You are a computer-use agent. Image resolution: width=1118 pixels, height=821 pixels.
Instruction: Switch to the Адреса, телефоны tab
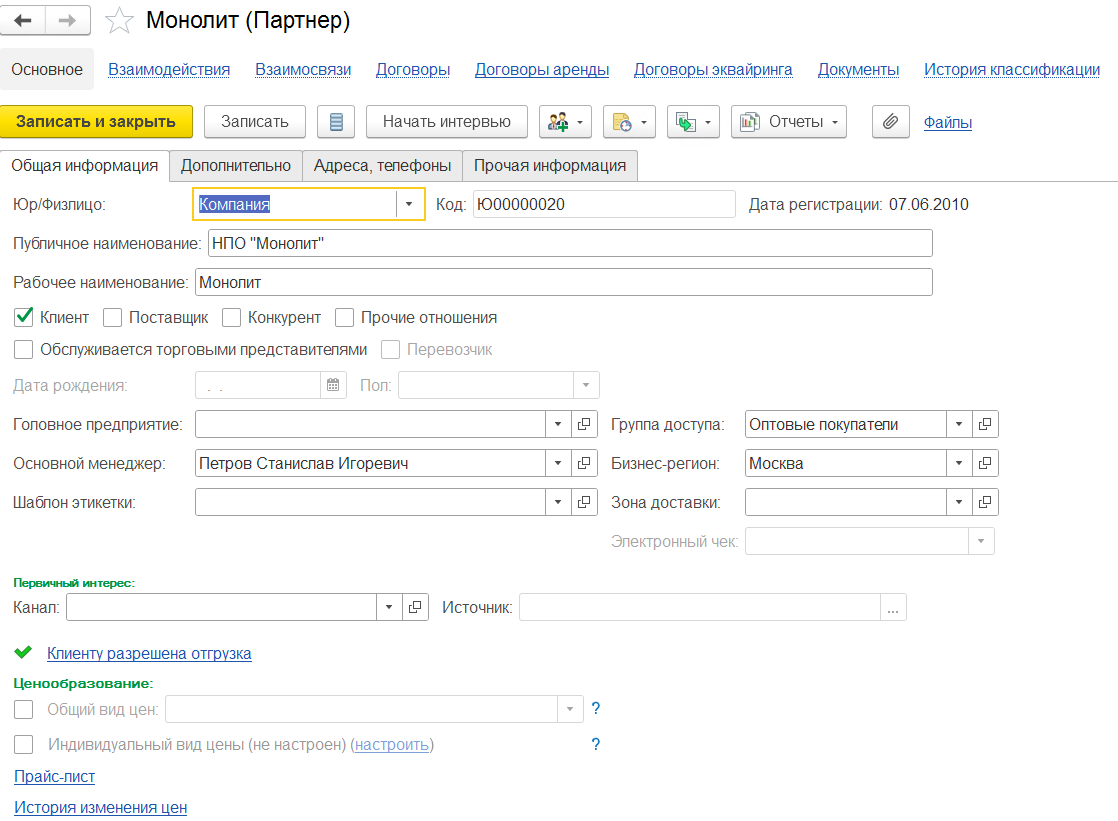click(x=382, y=166)
